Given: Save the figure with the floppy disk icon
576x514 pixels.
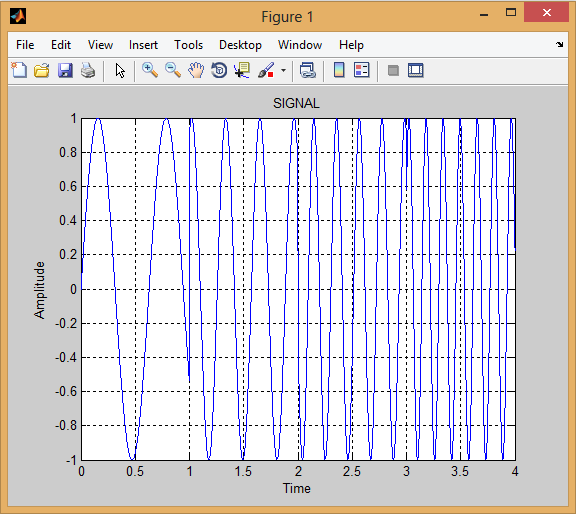Looking at the screenshot, I should pyautogui.click(x=65, y=70).
